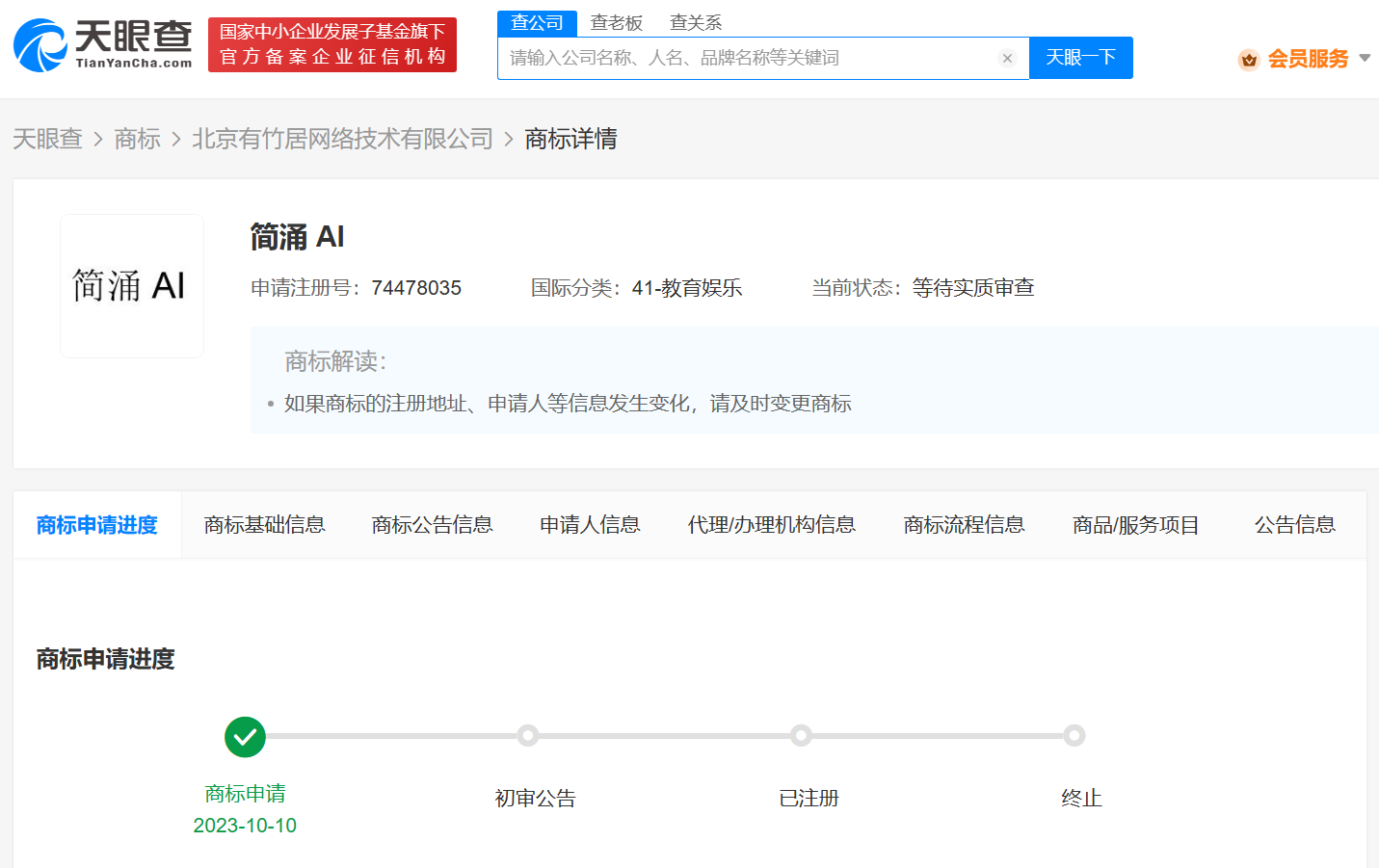The height and width of the screenshot is (868, 1379).
Task: Switch to the 查关系 search tab
Action: pyautogui.click(x=696, y=23)
